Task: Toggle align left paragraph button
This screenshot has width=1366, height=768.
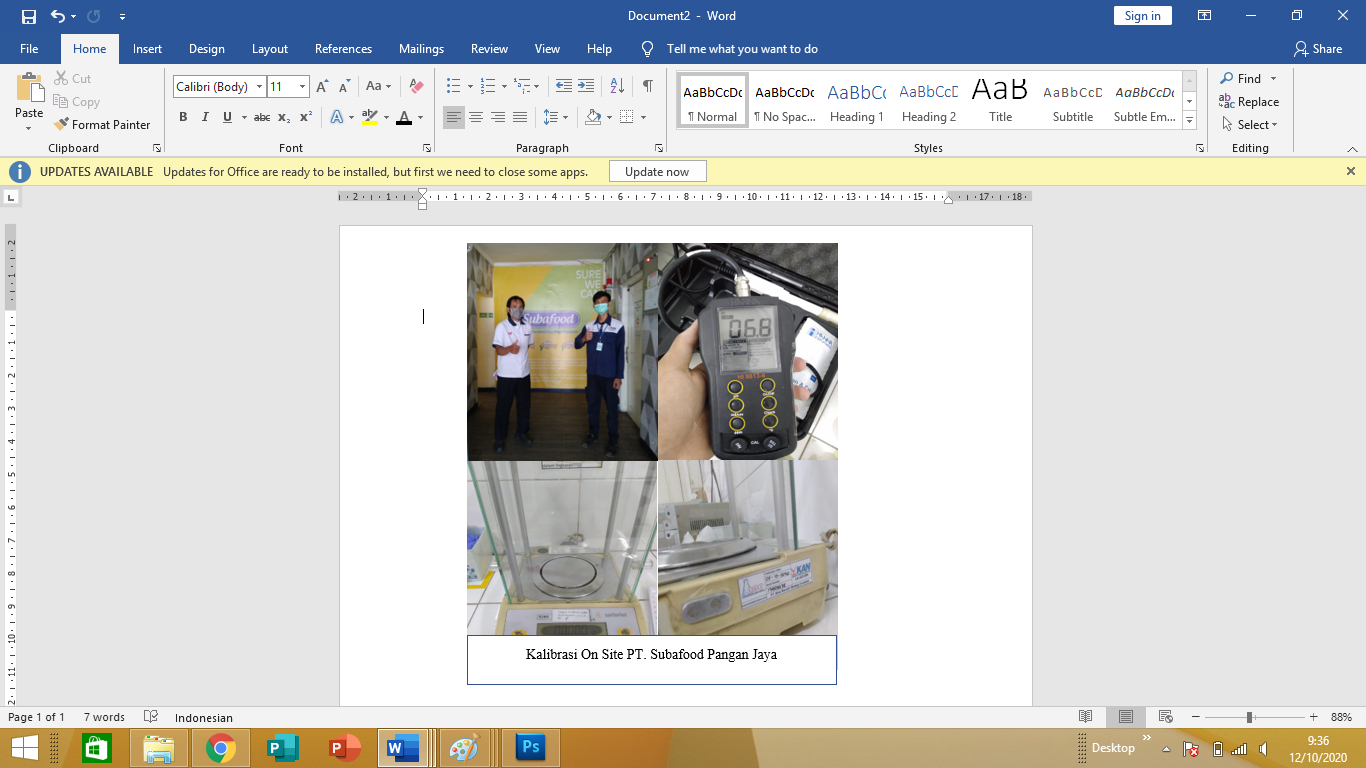Action: point(454,118)
